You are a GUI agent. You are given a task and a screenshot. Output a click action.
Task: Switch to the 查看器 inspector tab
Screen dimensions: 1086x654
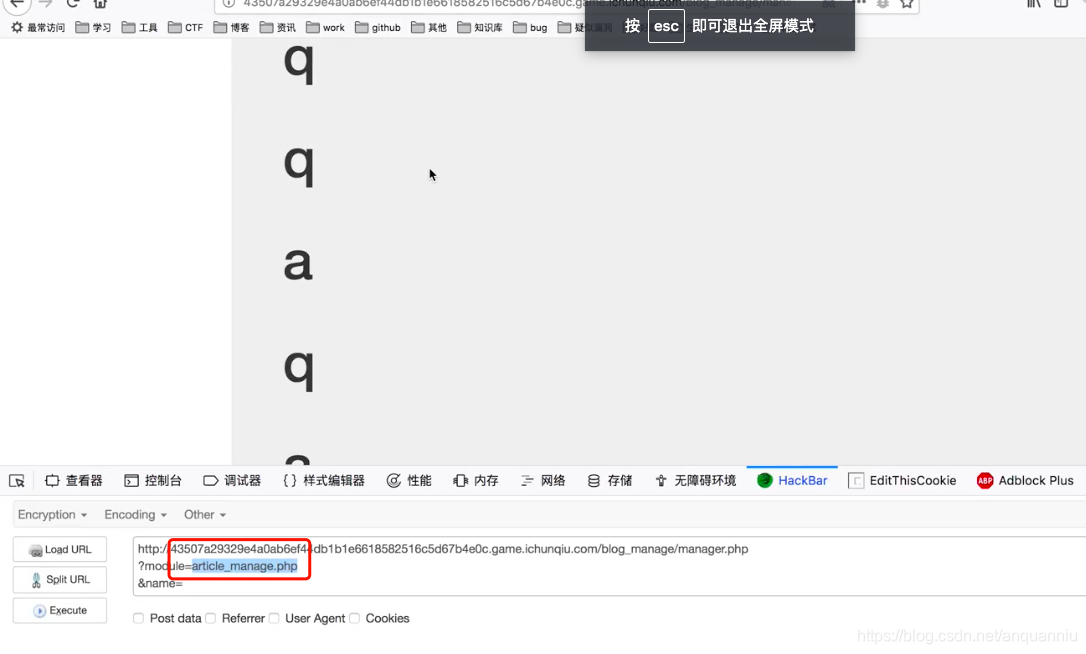(x=73, y=481)
